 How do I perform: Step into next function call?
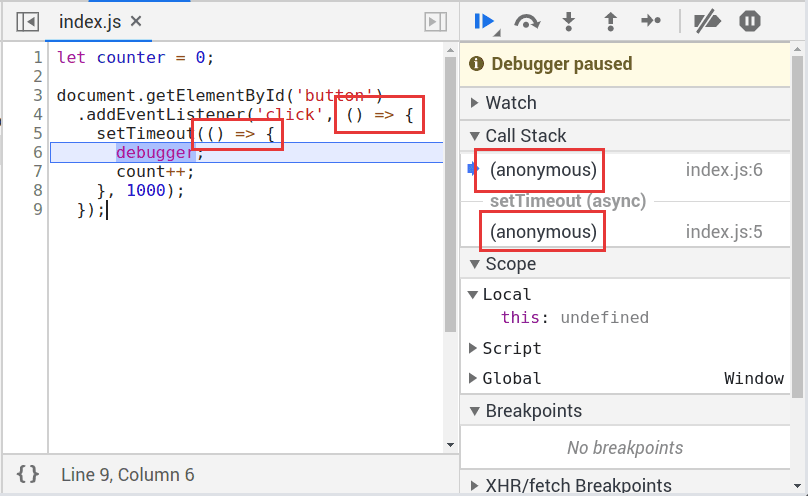(x=568, y=21)
